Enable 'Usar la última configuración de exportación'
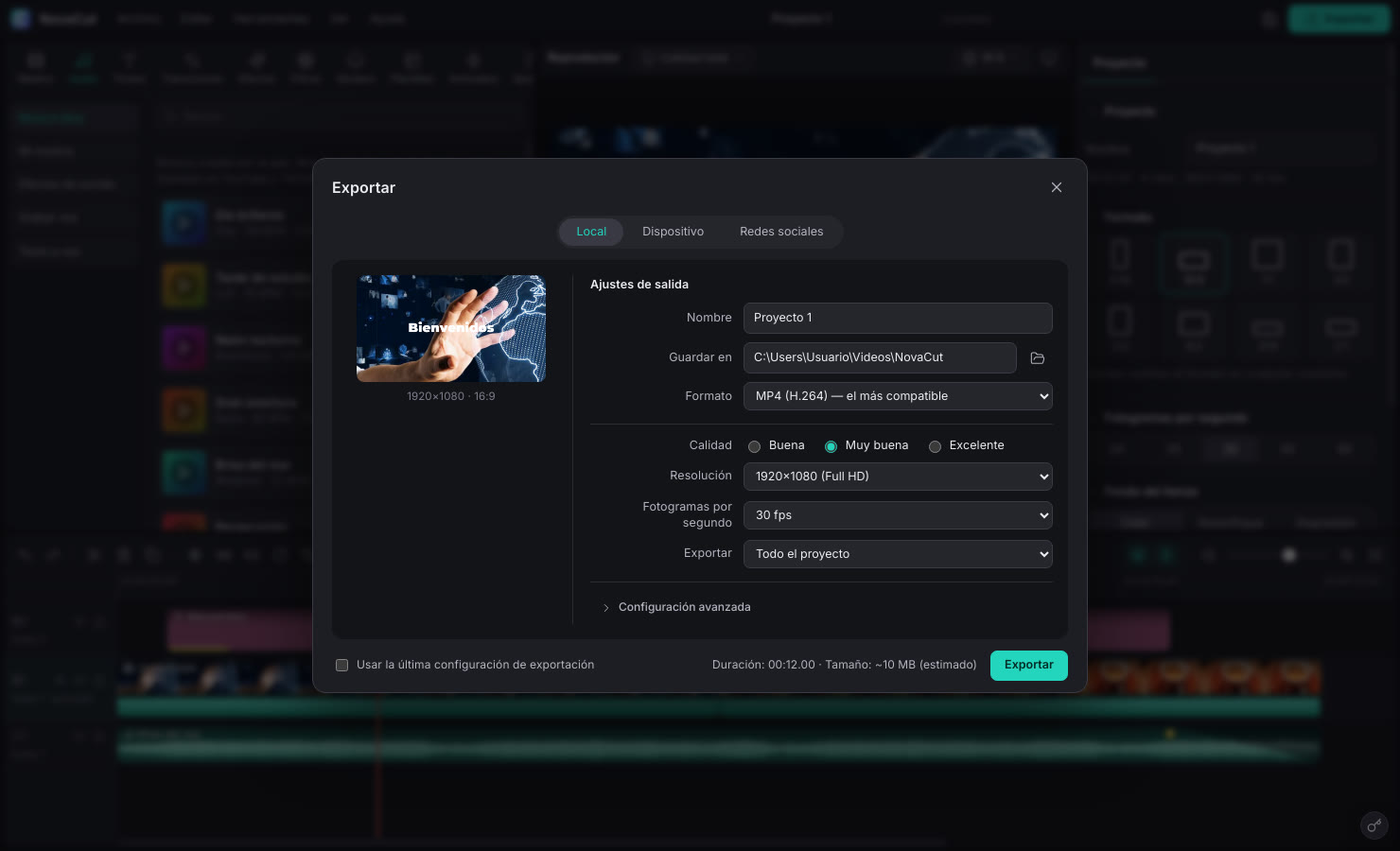Image resolution: width=1400 pixels, height=851 pixels. pos(342,666)
